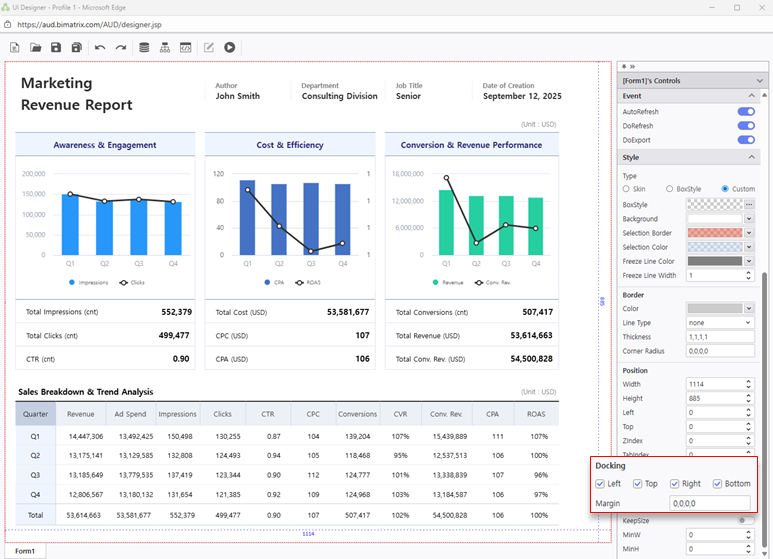Open the script code editor icon

tap(185, 47)
